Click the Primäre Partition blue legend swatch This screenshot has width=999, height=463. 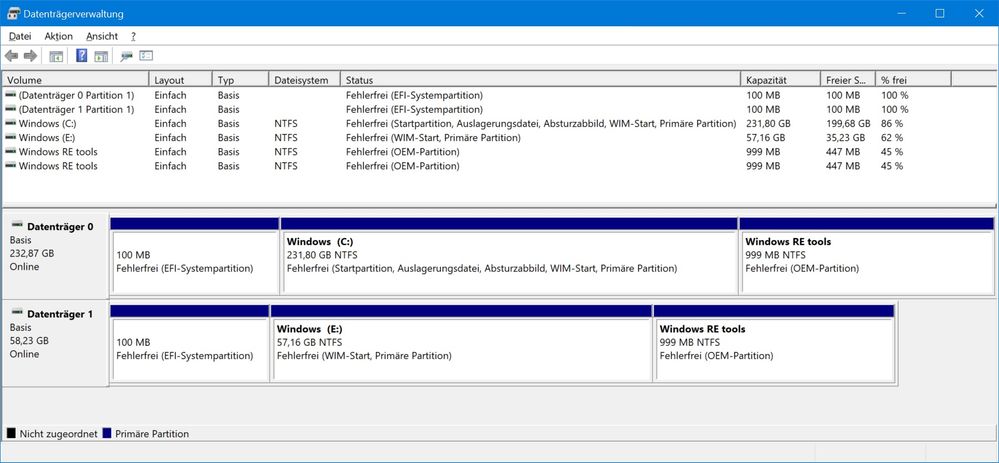tap(107, 434)
